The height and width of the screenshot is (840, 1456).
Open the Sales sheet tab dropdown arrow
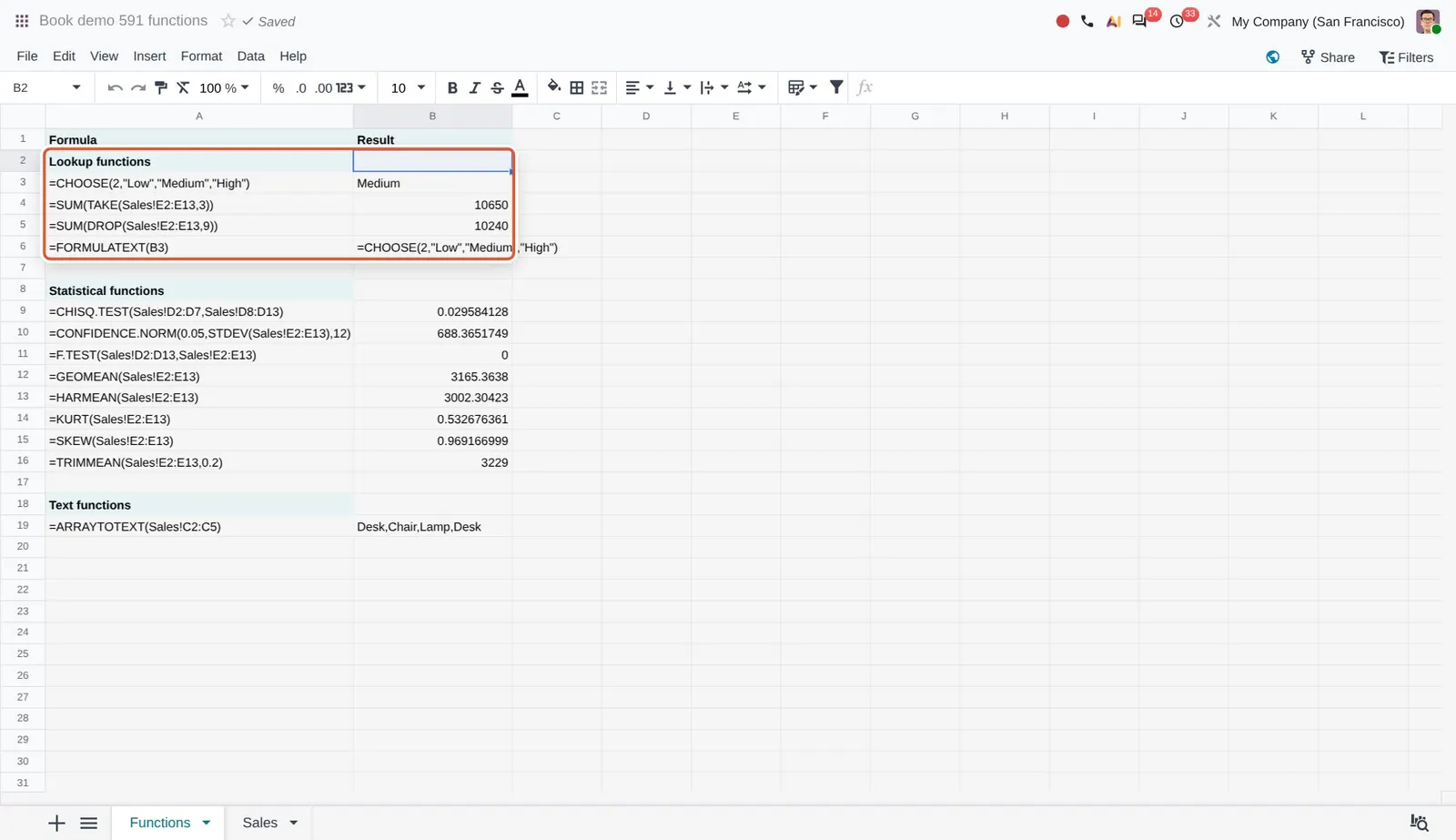[x=294, y=823]
